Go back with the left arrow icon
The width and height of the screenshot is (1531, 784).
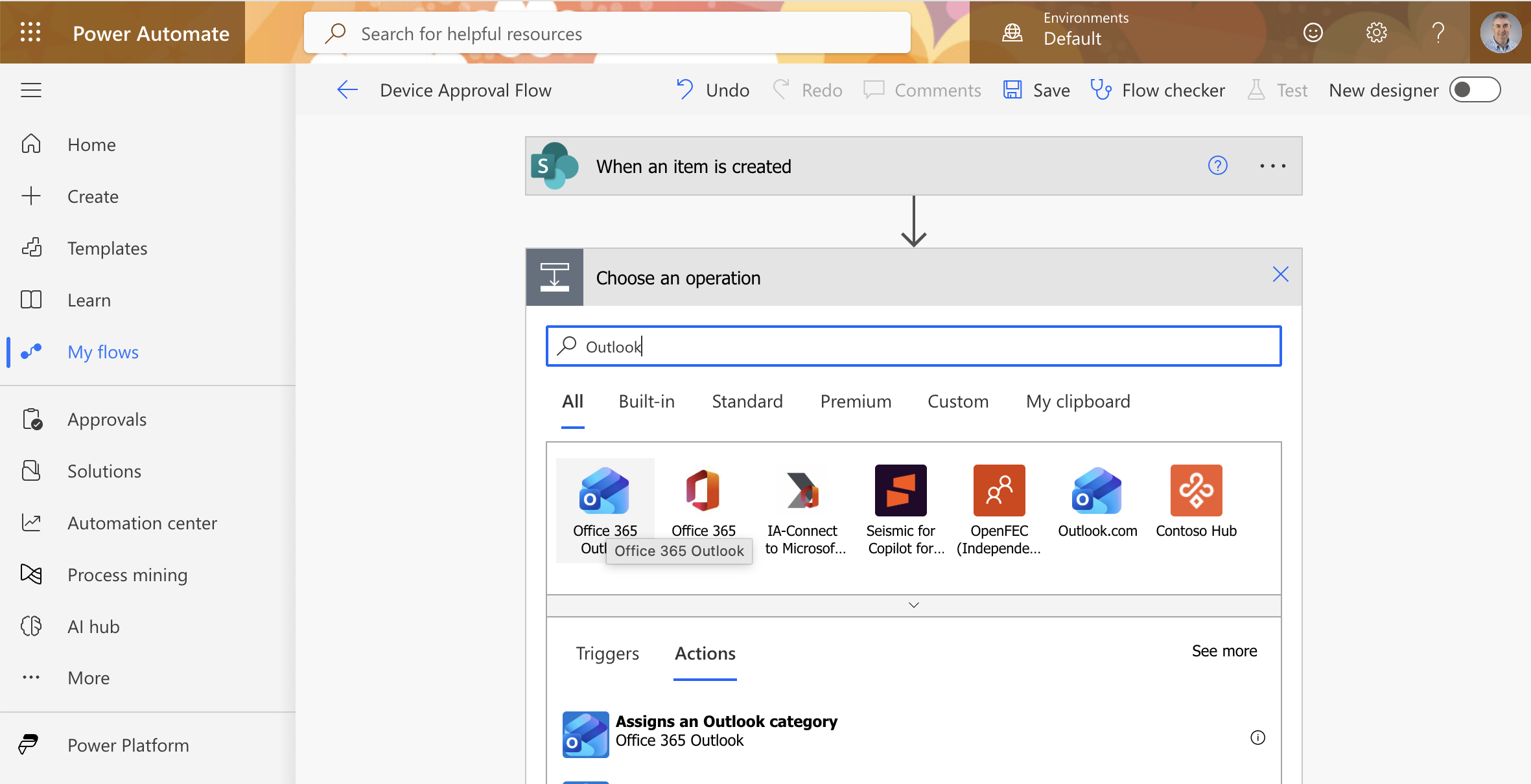[x=347, y=90]
